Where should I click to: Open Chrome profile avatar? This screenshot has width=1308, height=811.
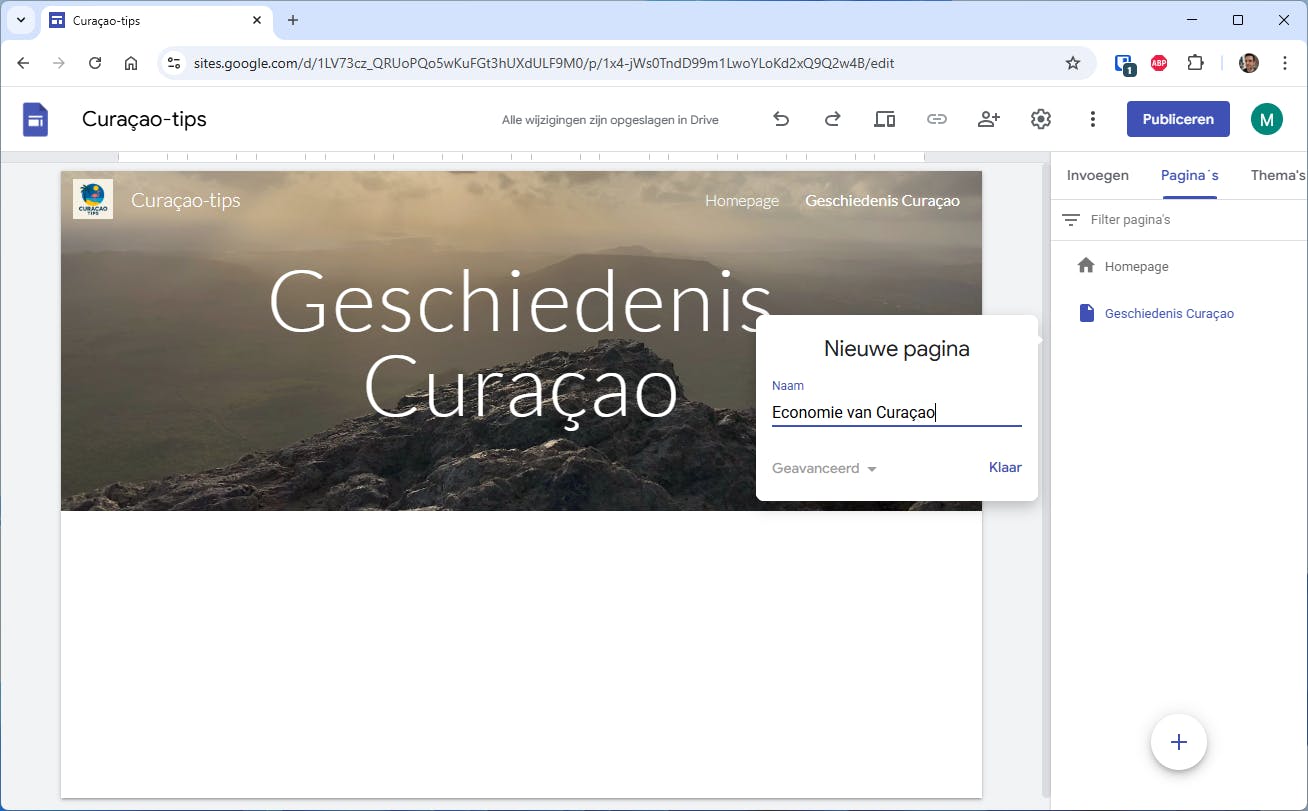click(x=1249, y=63)
